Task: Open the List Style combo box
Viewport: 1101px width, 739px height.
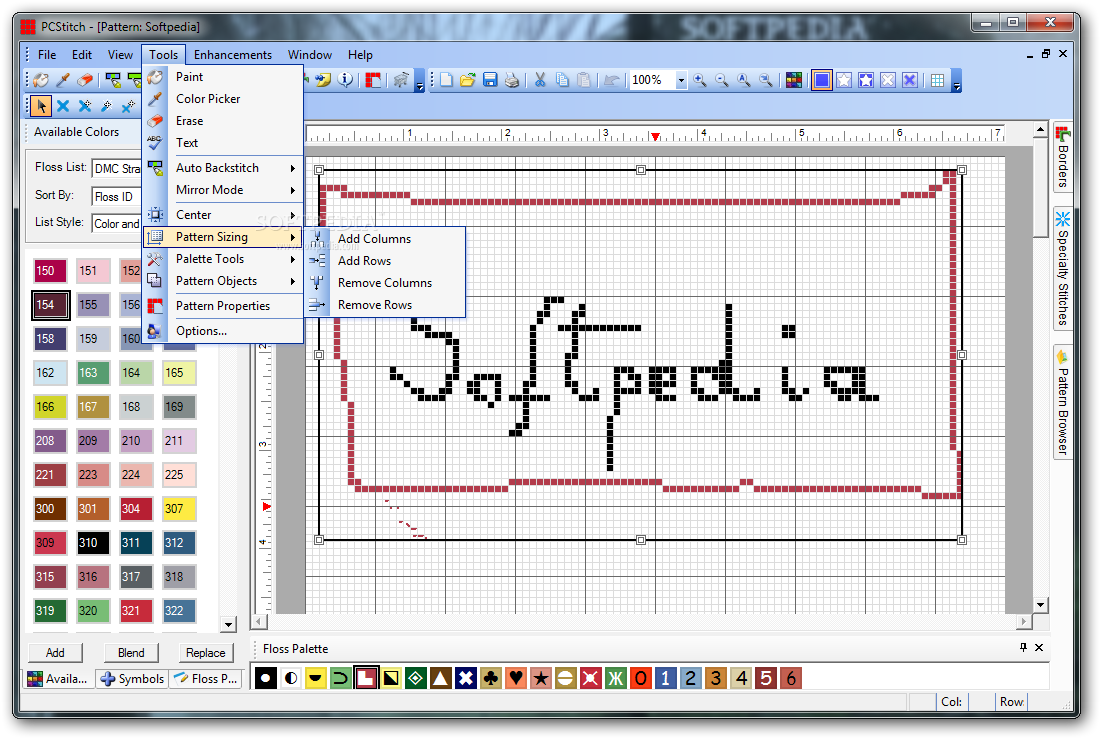Action: point(117,223)
